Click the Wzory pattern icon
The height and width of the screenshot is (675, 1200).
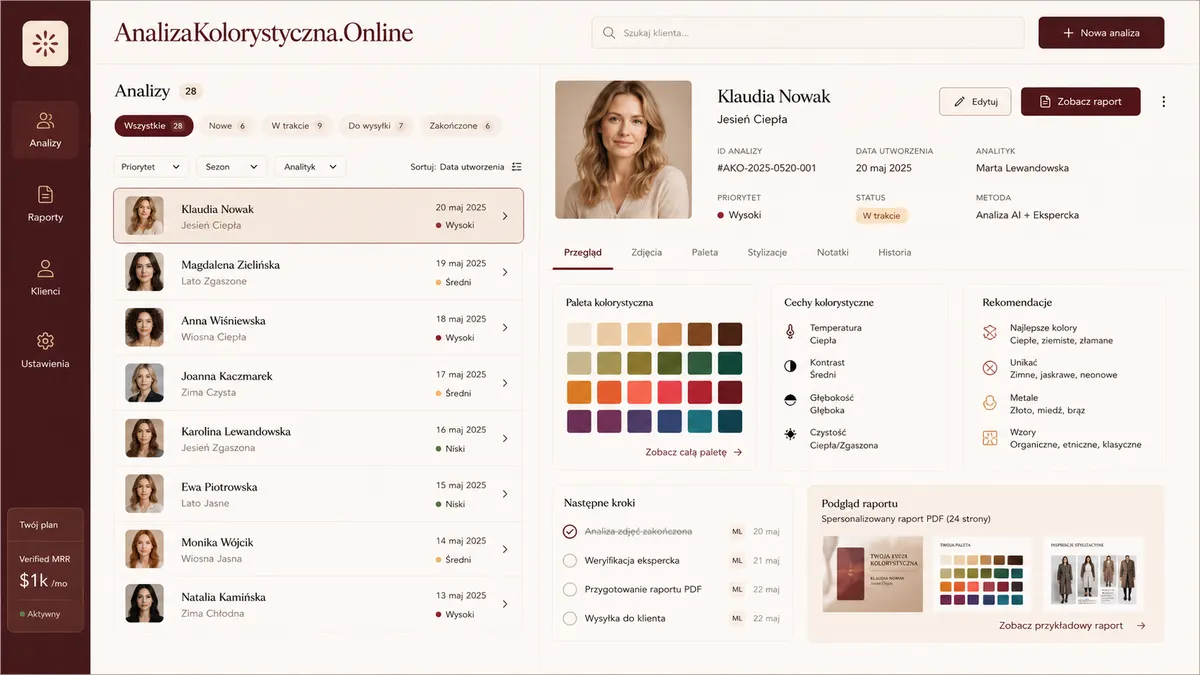point(990,437)
